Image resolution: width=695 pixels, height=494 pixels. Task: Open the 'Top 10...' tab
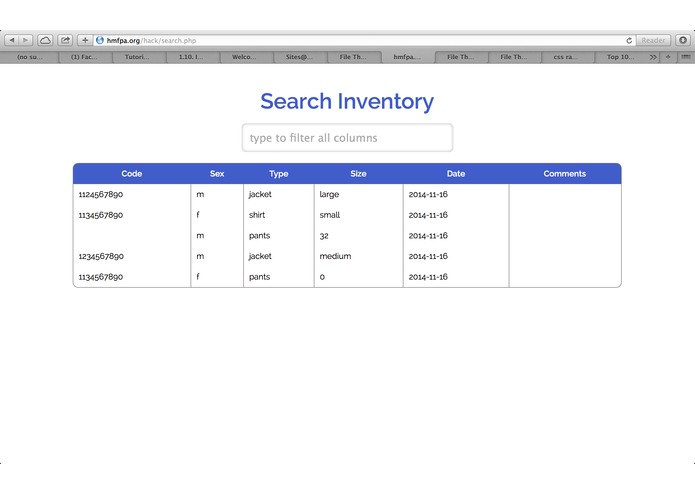click(620, 57)
